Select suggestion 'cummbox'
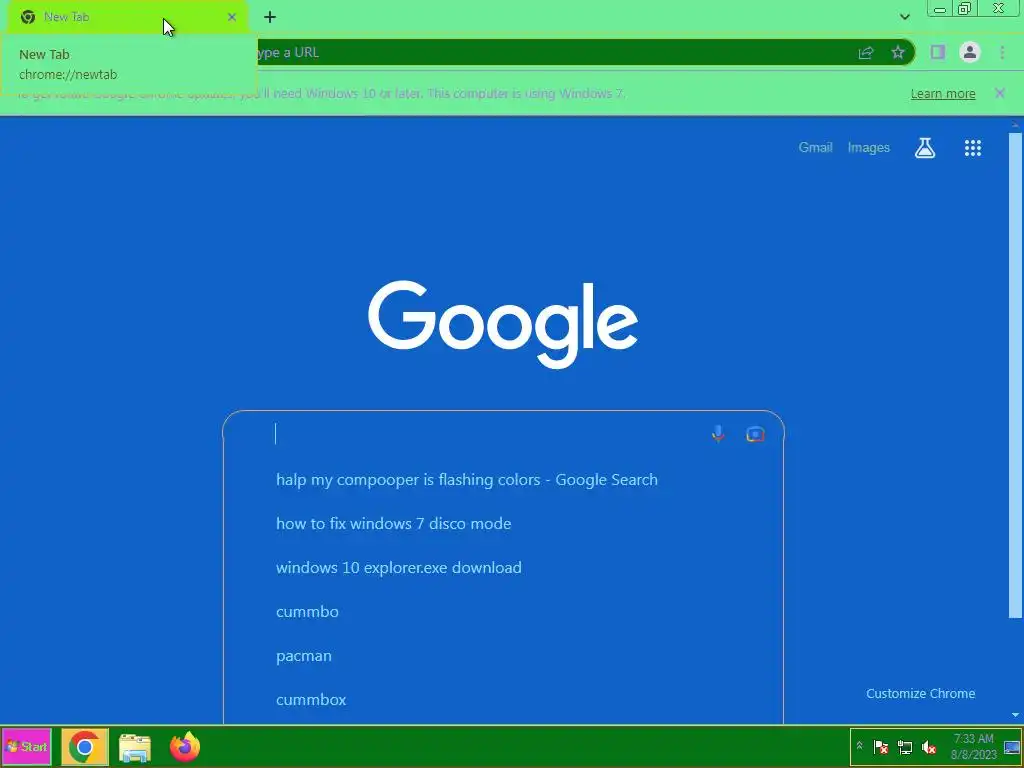The image size is (1024, 768). pyautogui.click(x=503, y=699)
